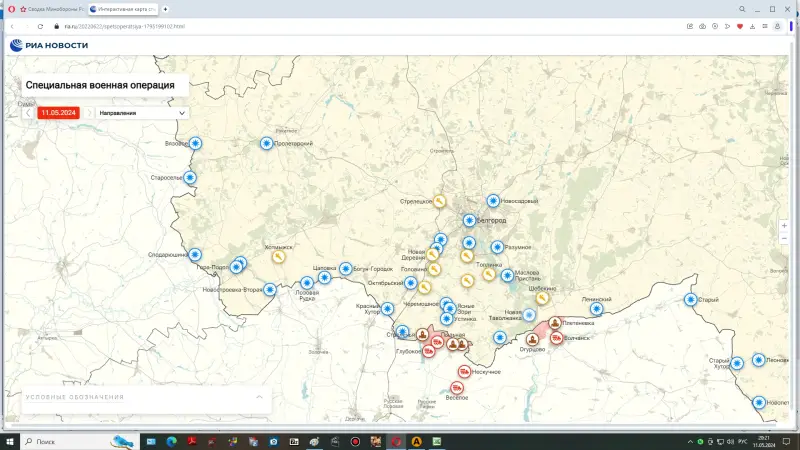Select the brown marker at Плетенёвка
The width and height of the screenshot is (800, 450).
click(x=554, y=323)
